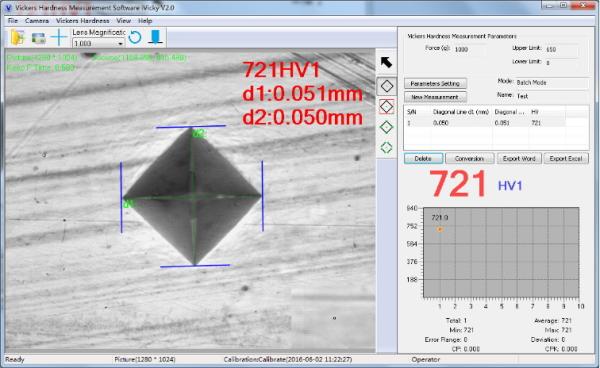
Task: Select the black diamond measurement tool
Action: click(387, 86)
